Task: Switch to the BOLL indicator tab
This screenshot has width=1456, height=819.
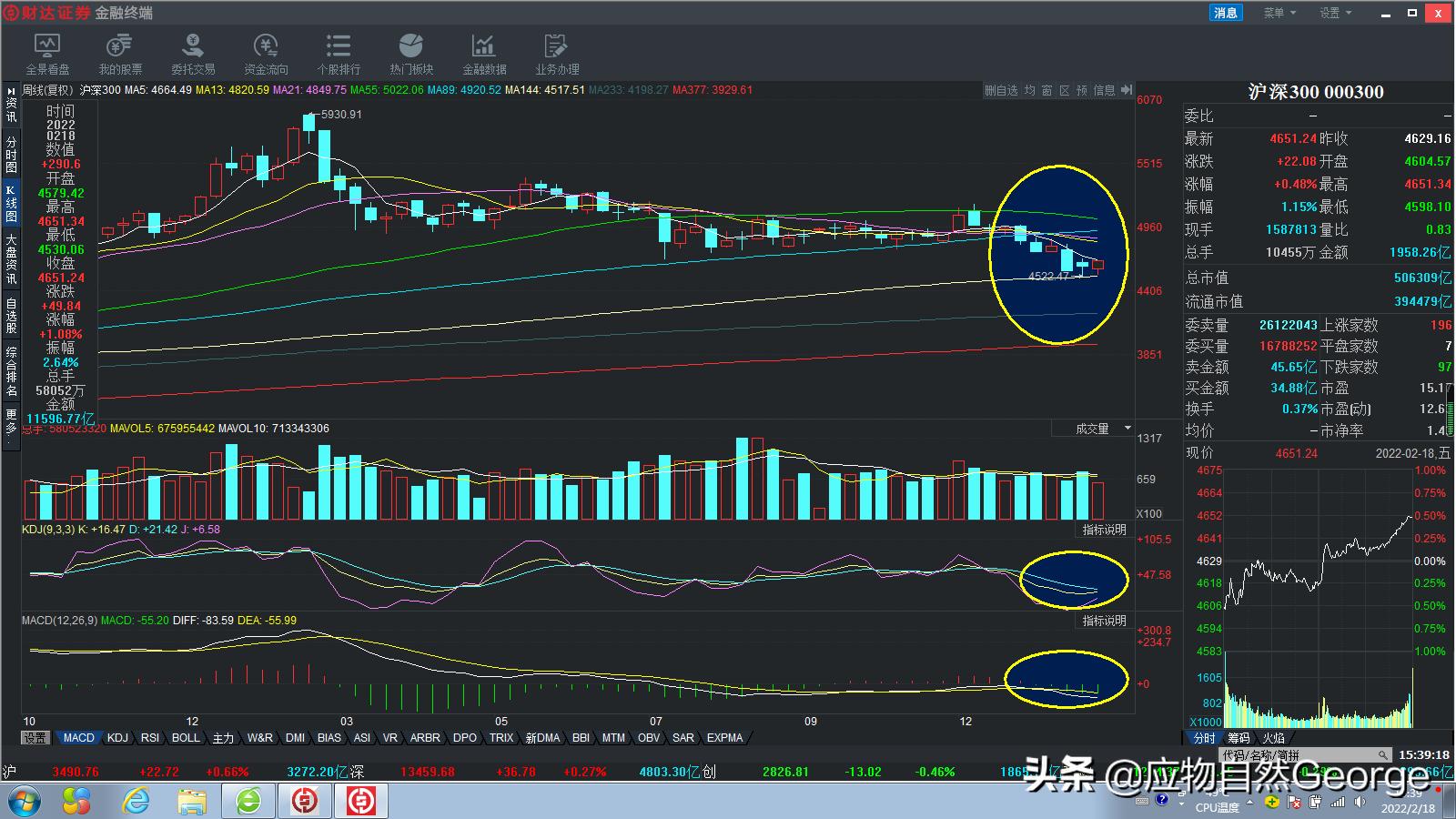Action: (x=186, y=738)
